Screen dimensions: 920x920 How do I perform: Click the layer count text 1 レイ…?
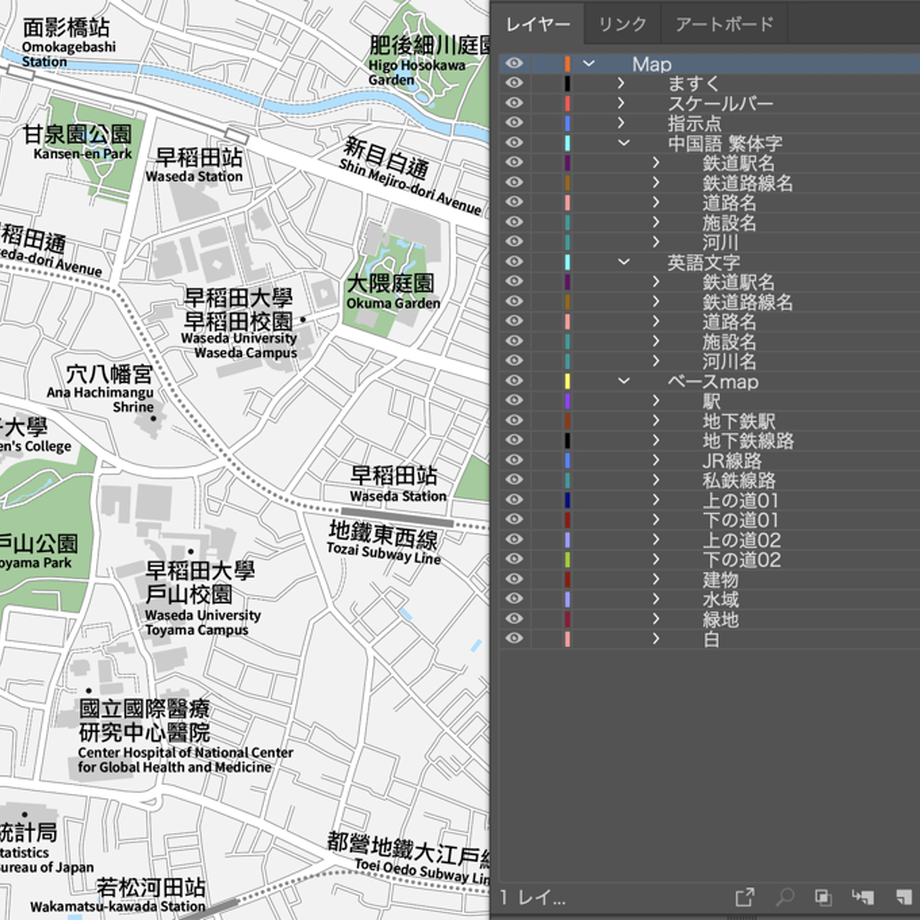tap(533, 897)
